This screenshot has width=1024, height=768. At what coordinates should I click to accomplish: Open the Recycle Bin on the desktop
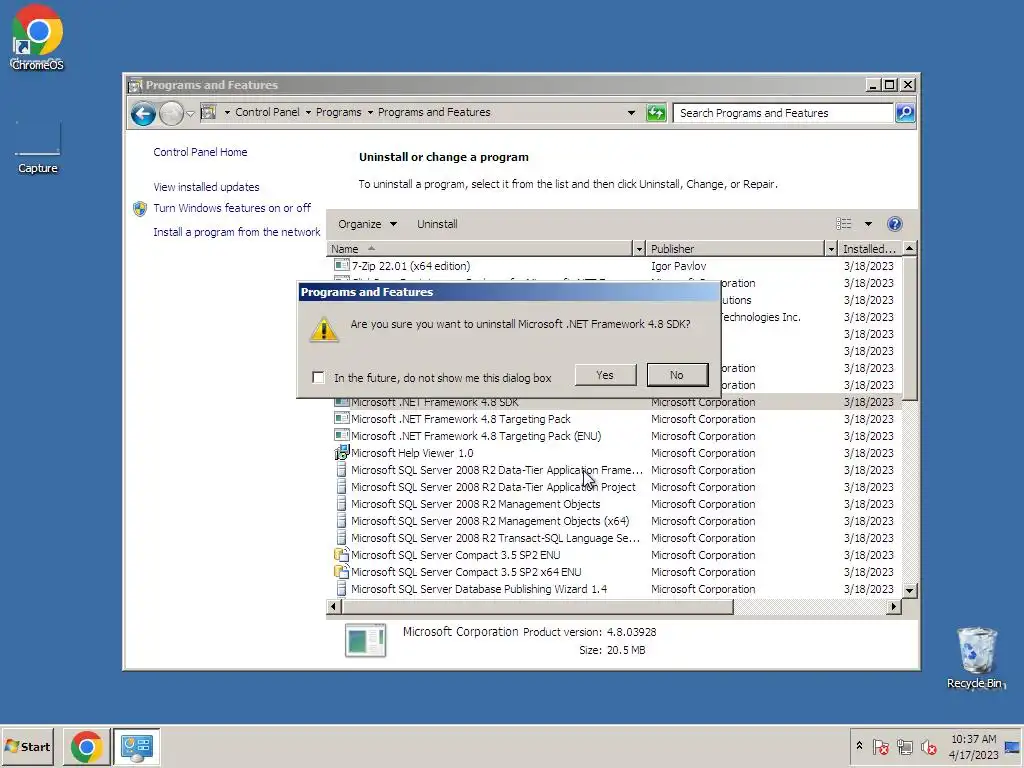coord(976,657)
